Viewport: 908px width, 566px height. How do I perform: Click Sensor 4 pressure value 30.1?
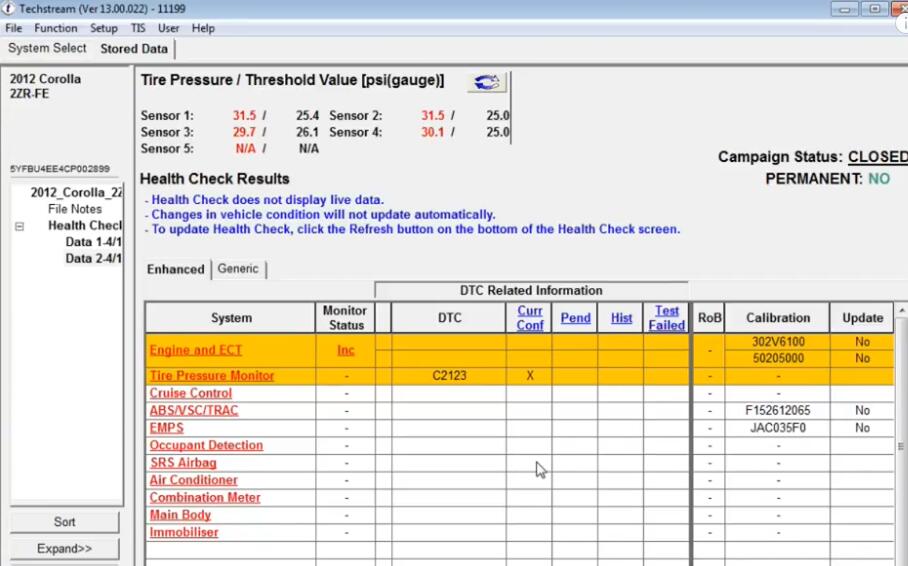[x=432, y=132]
